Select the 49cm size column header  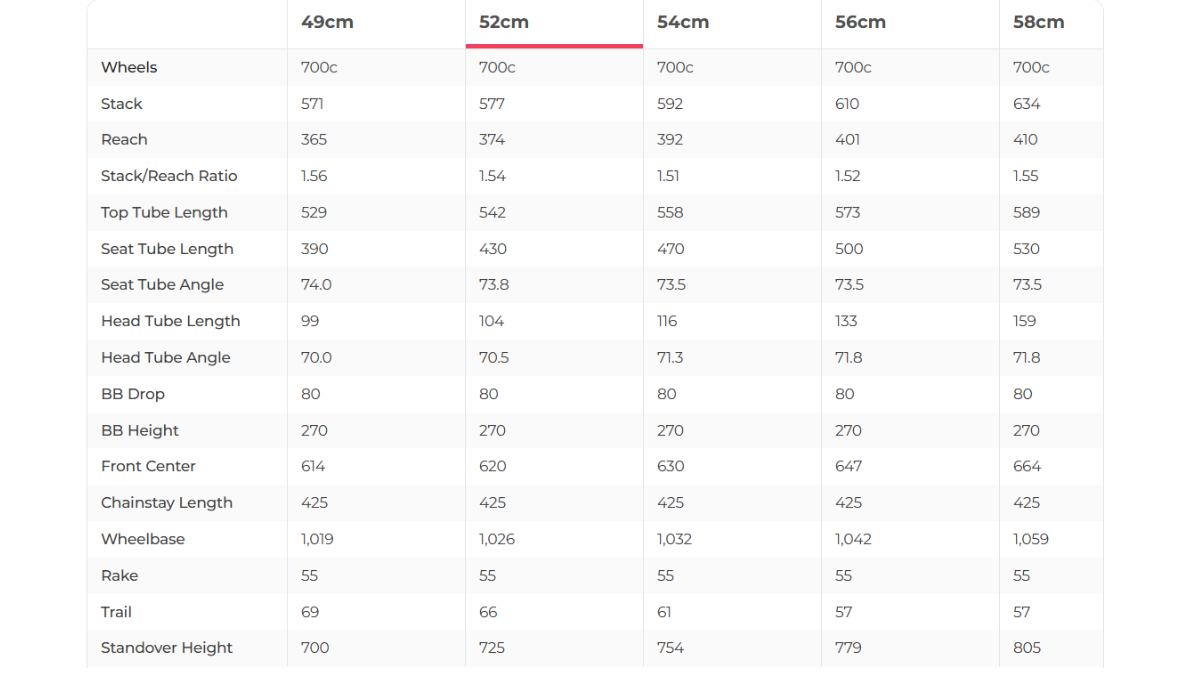327,22
